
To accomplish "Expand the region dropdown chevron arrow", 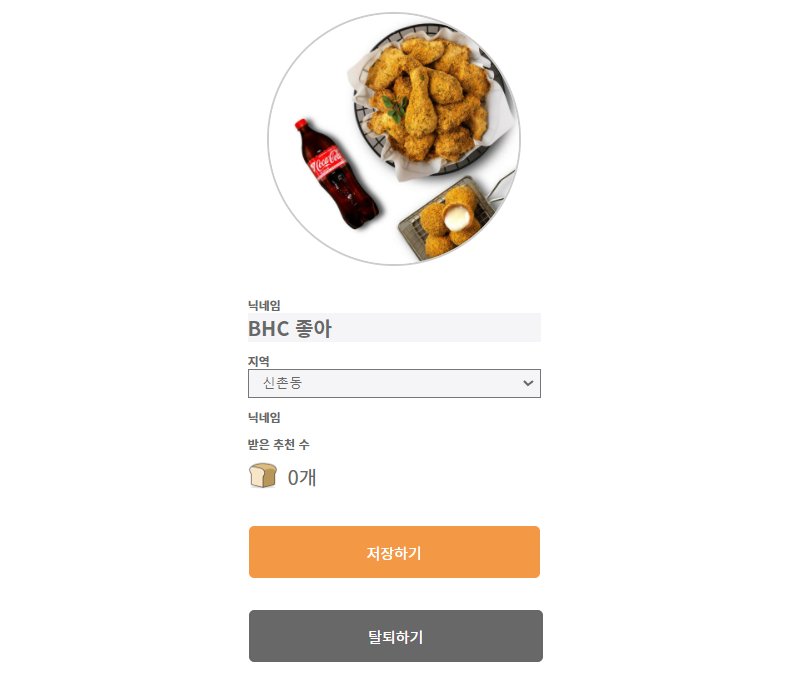I will click(528, 383).
